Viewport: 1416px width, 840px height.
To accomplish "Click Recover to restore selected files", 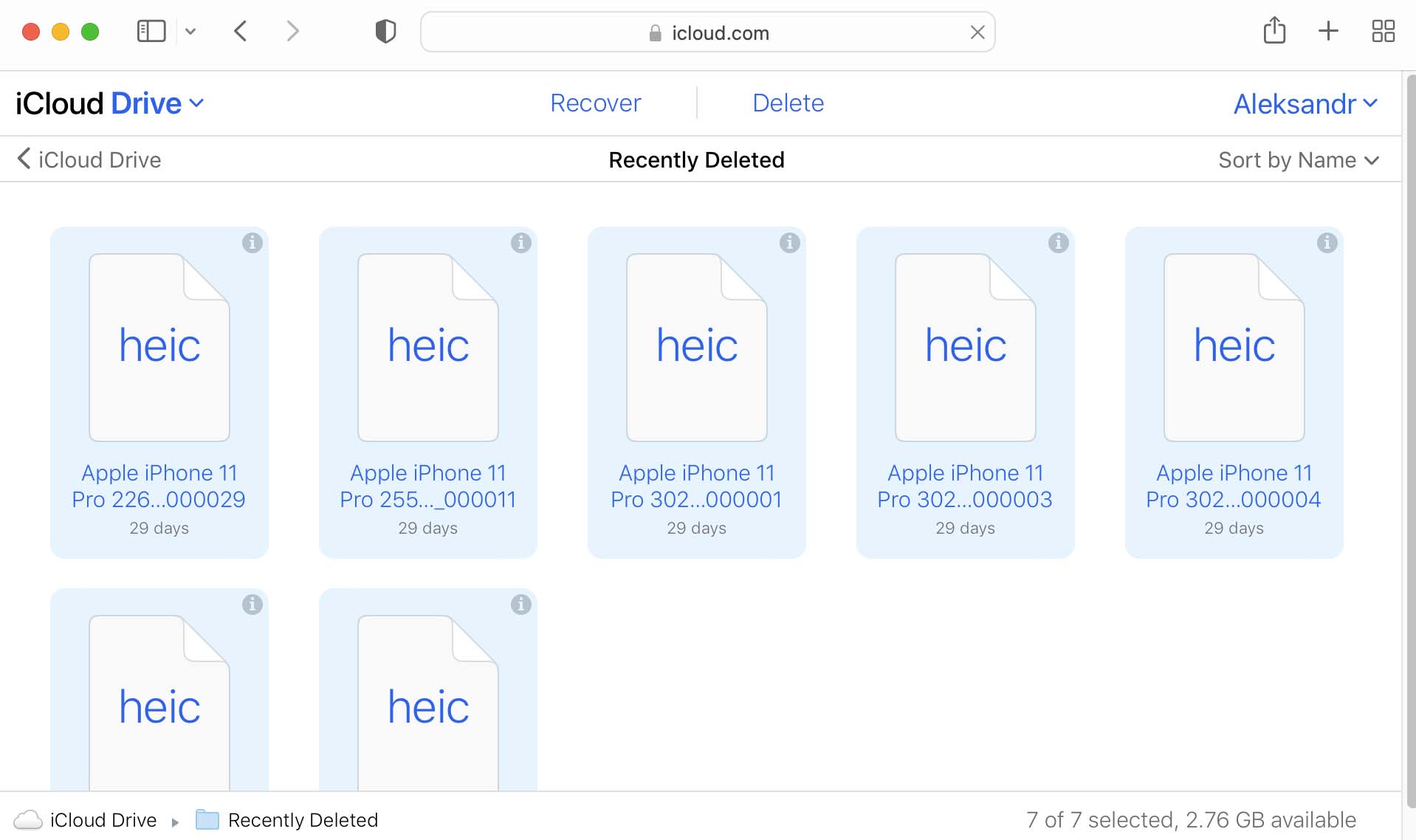I will (x=596, y=103).
